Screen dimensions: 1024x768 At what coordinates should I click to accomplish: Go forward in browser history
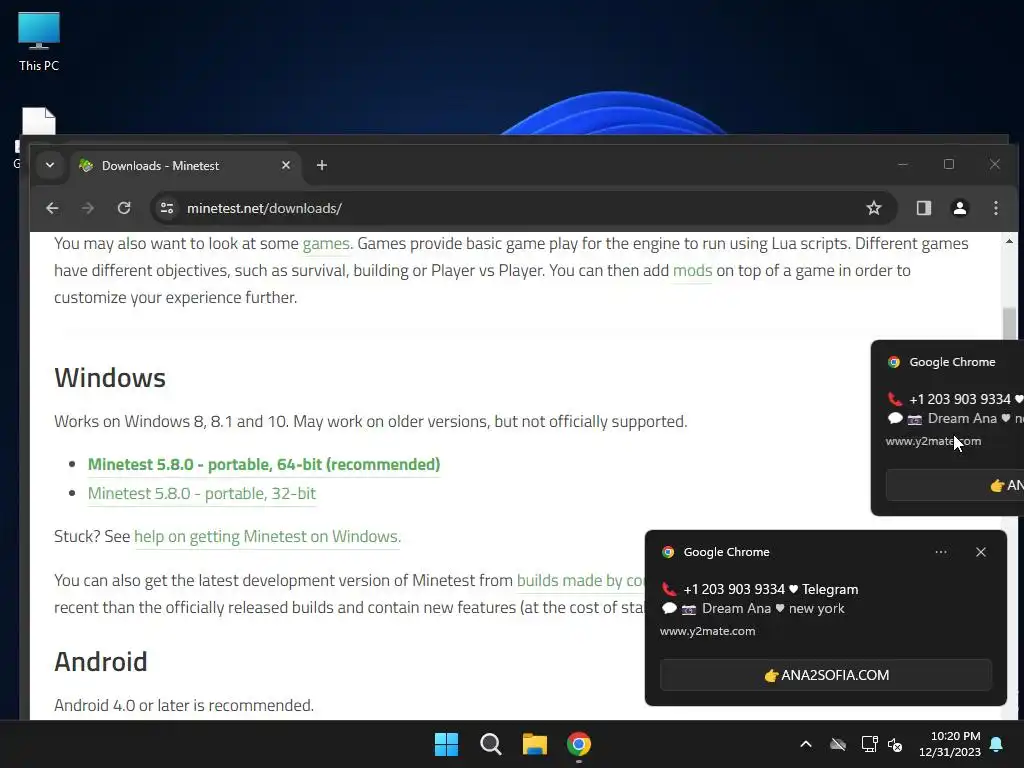(x=88, y=208)
